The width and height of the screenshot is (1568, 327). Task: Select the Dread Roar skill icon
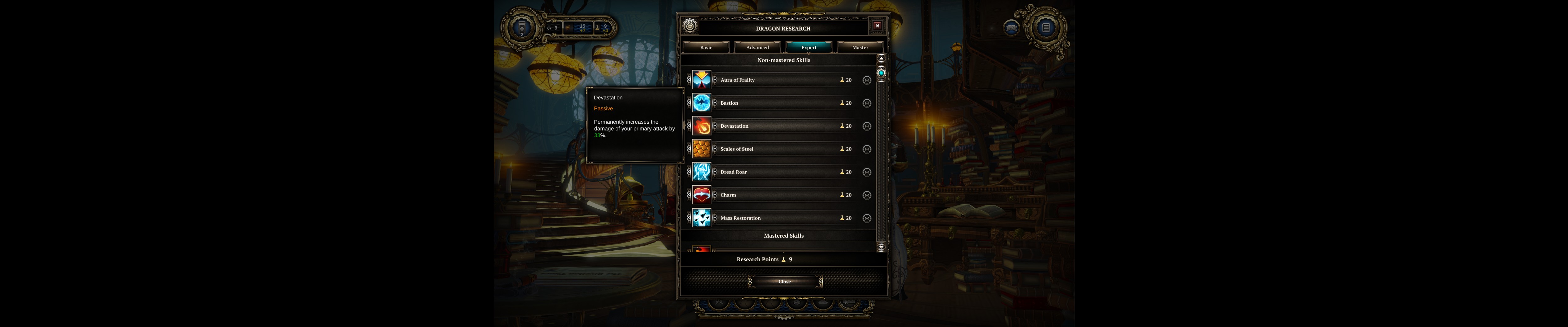point(701,172)
